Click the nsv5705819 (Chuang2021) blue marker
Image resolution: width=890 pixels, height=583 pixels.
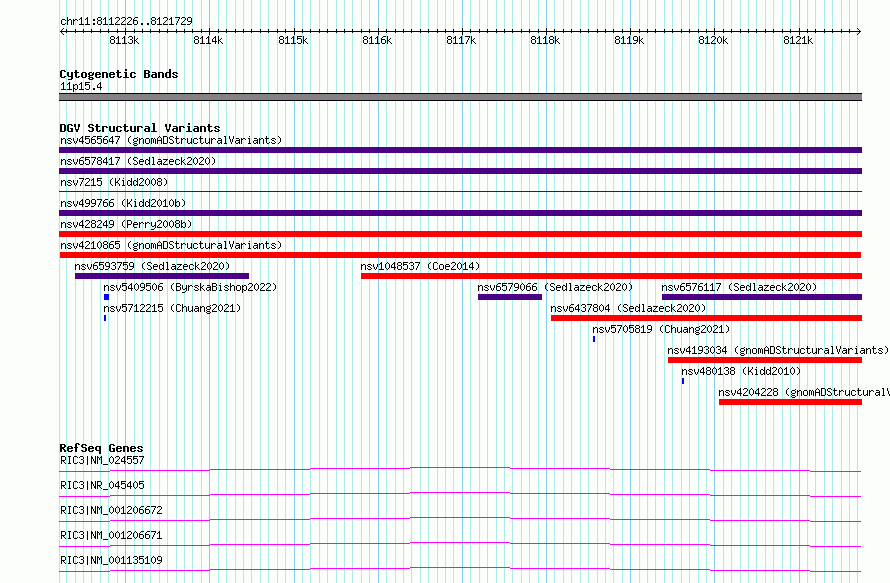[594, 339]
